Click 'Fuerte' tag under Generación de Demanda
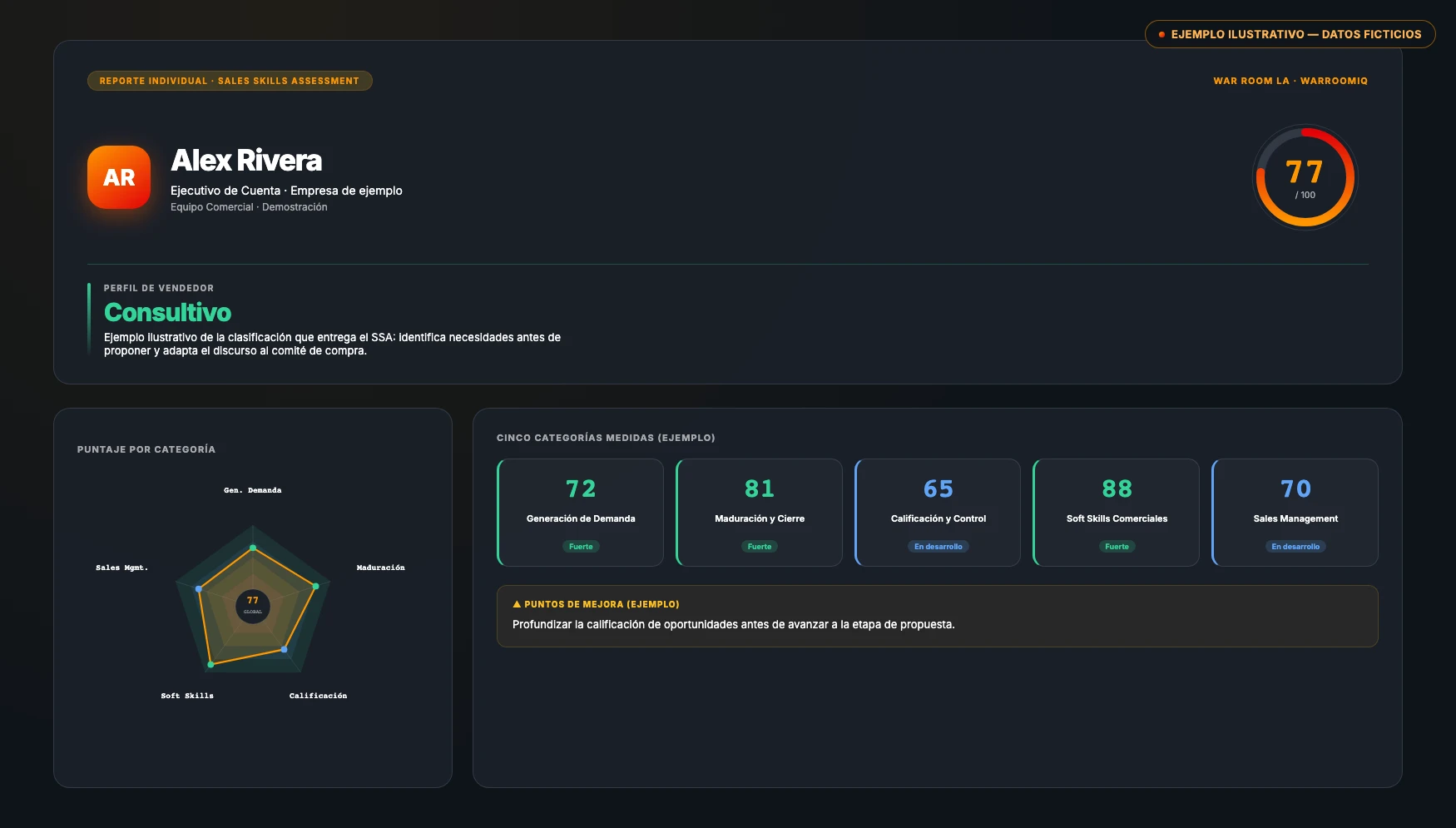Screen dimensions: 1456x828 pyautogui.click(x=581, y=547)
